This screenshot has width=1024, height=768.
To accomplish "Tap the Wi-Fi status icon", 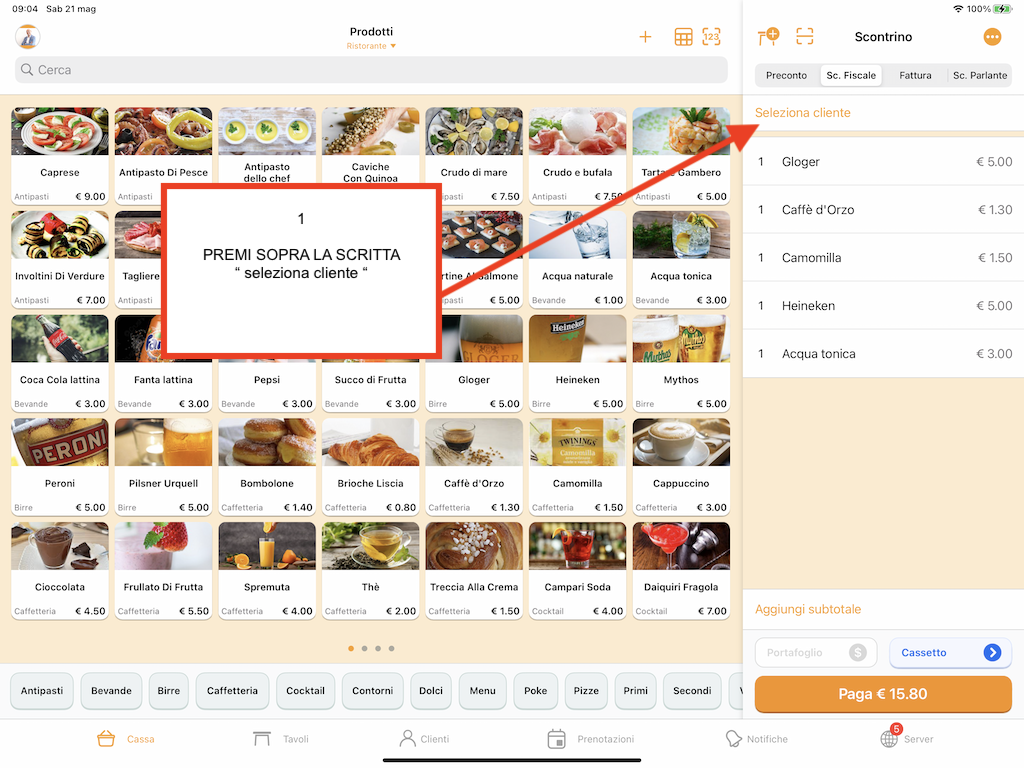I will [958, 8].
